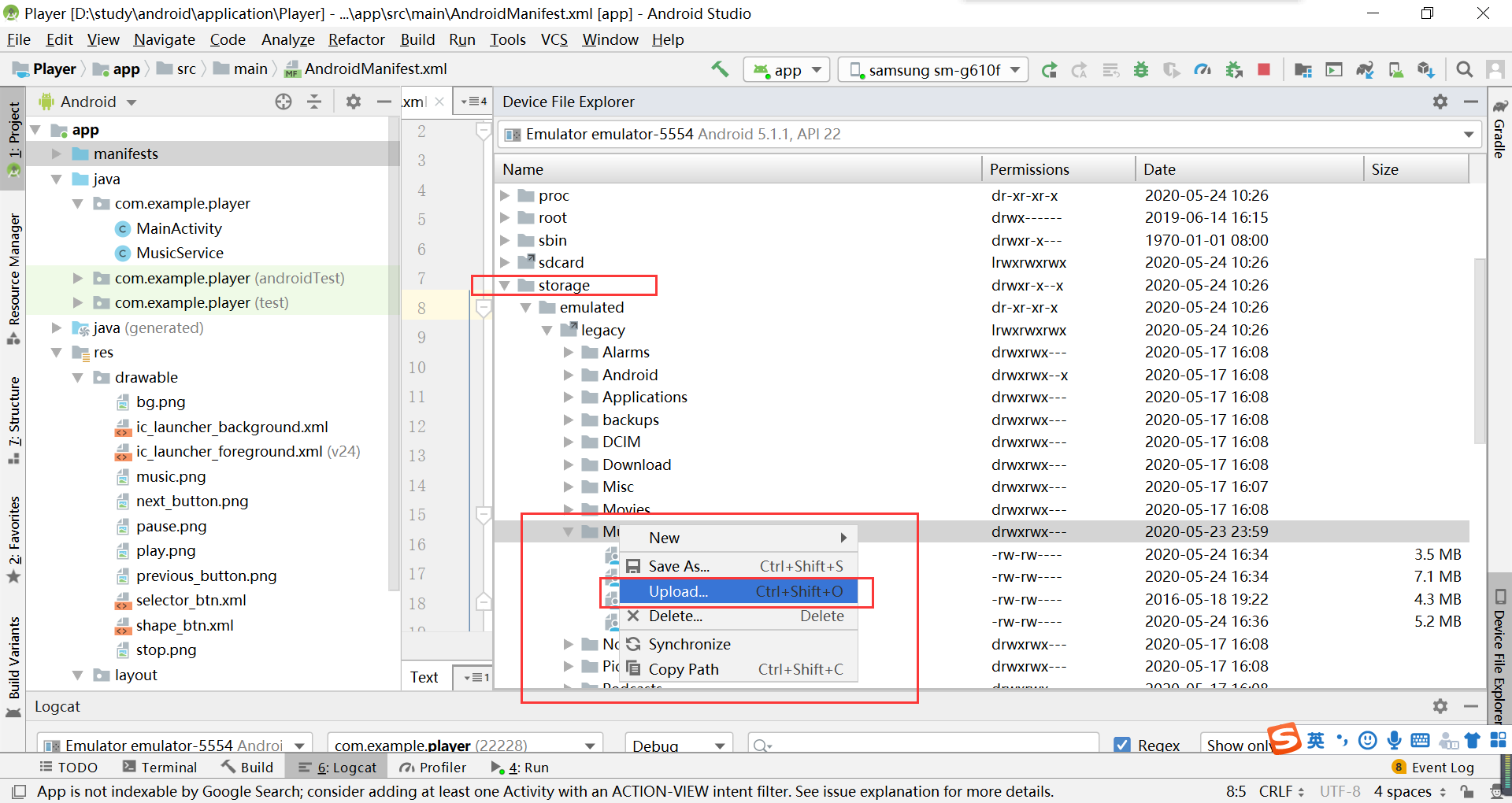Viewport: 1512px width, 803px height.
Task: Click the Logcat search input field
Action: coord(923,745)
